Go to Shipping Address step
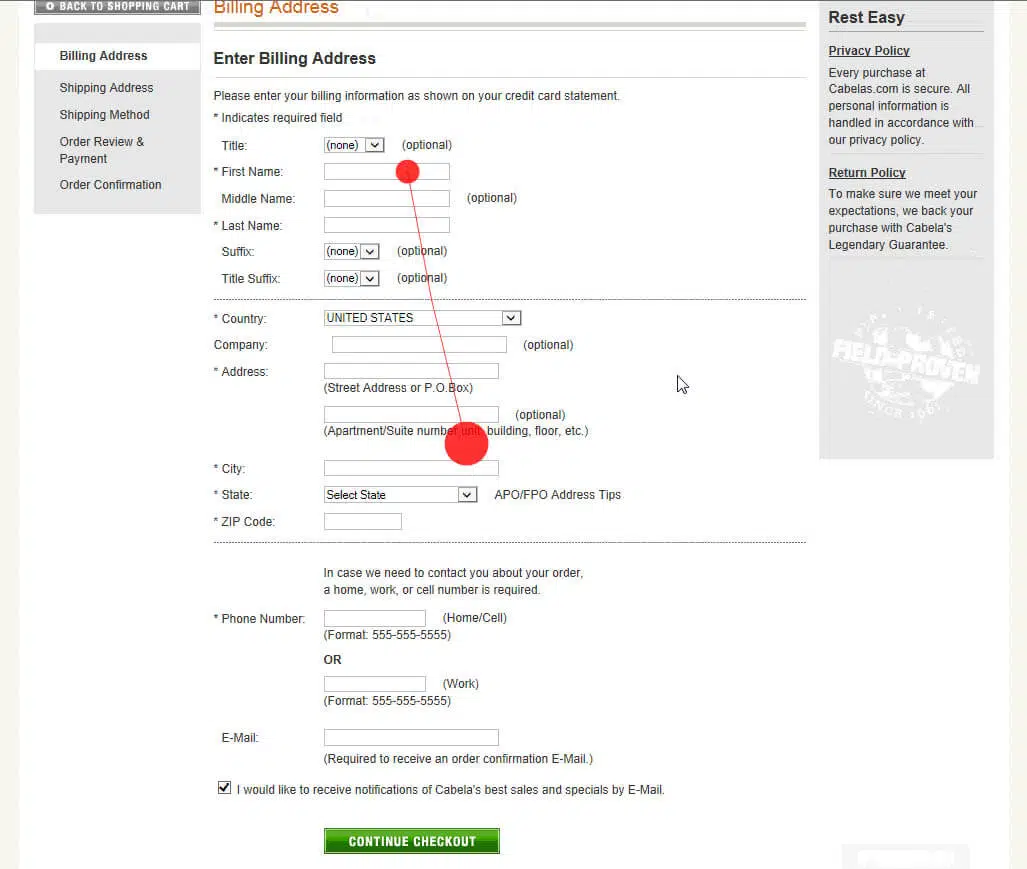 coord(106,88)
